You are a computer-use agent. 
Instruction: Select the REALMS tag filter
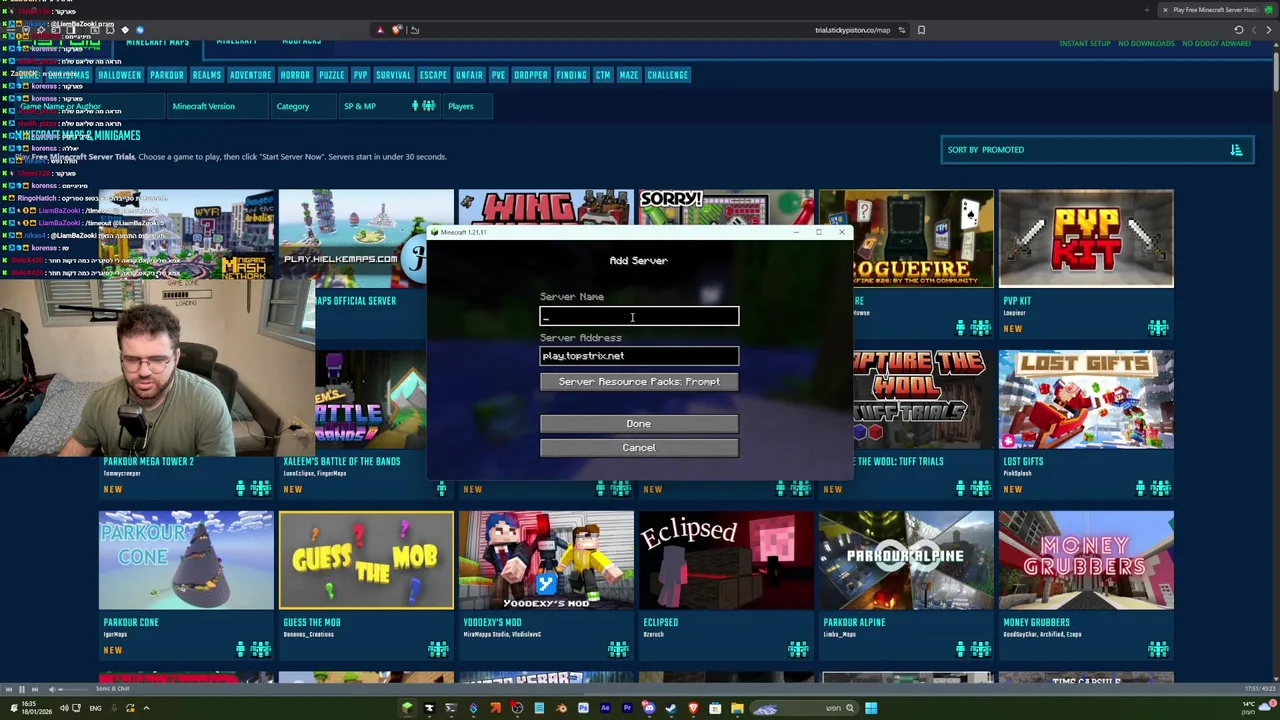click(x=207, y=75)
